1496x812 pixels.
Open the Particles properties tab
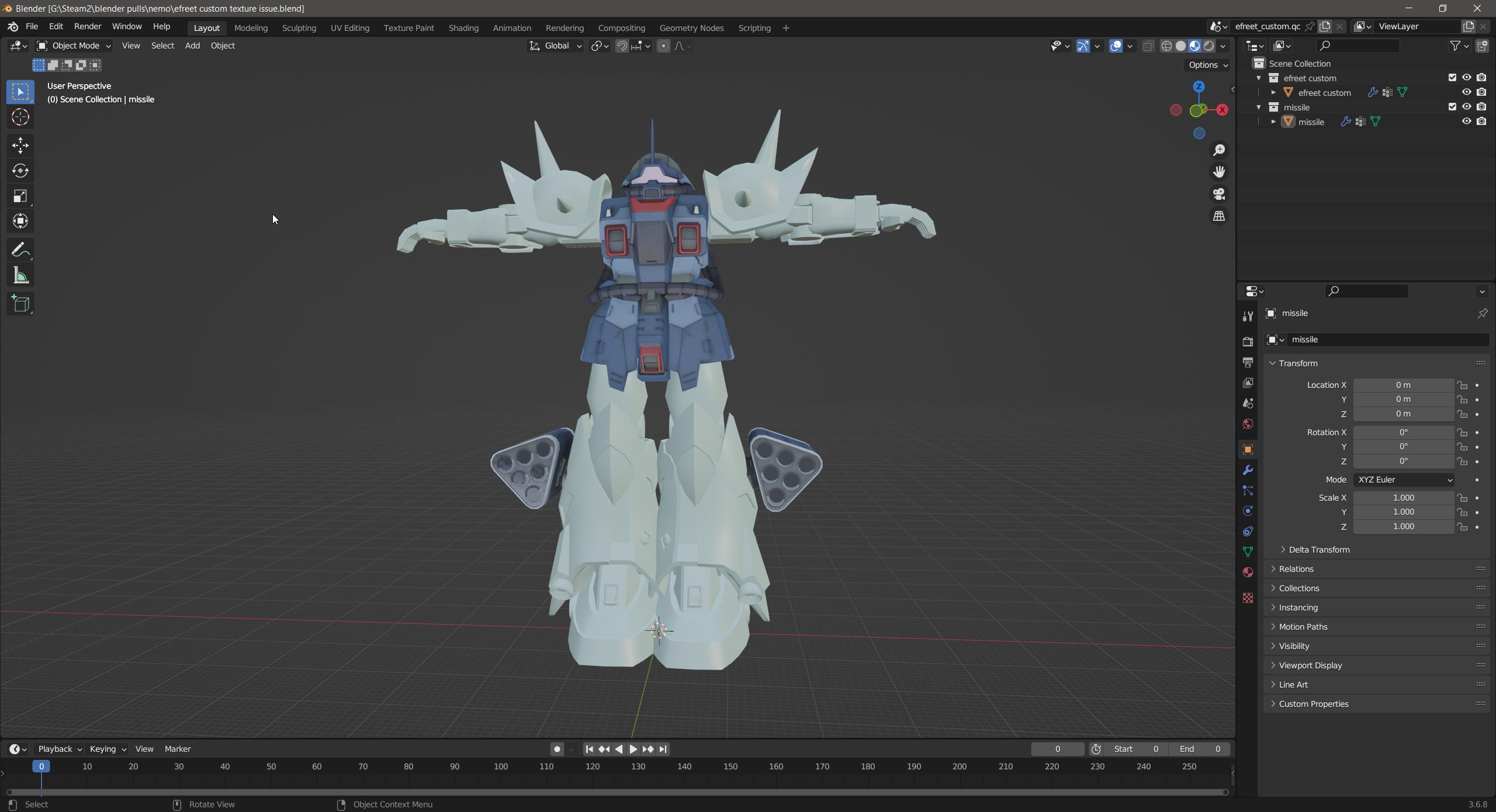(1248, 491)
